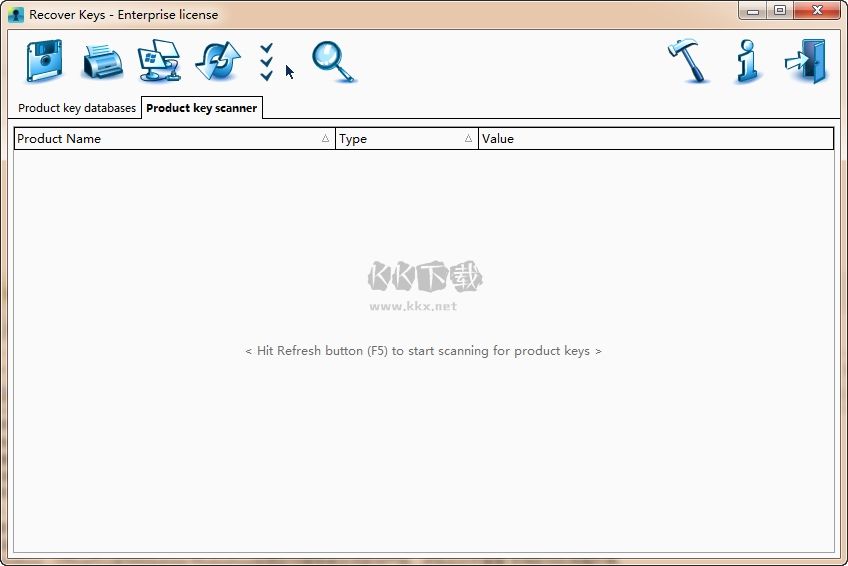Image resolution: width=848 pixels, height=566 pixels.
Task: Click the Value column header
Action: (x=656, y=138)
